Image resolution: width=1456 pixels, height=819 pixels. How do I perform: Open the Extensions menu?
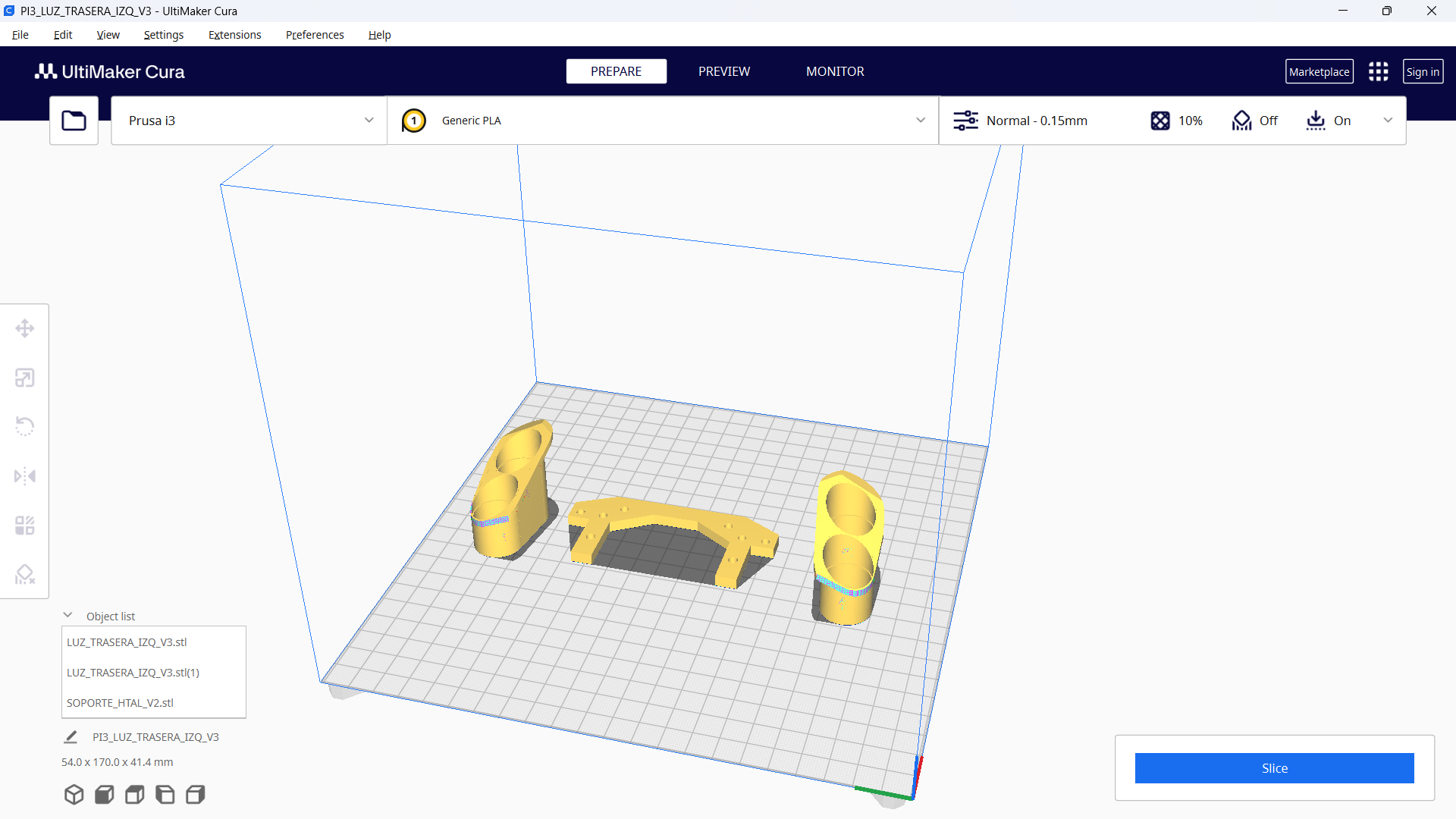(234, 35)
